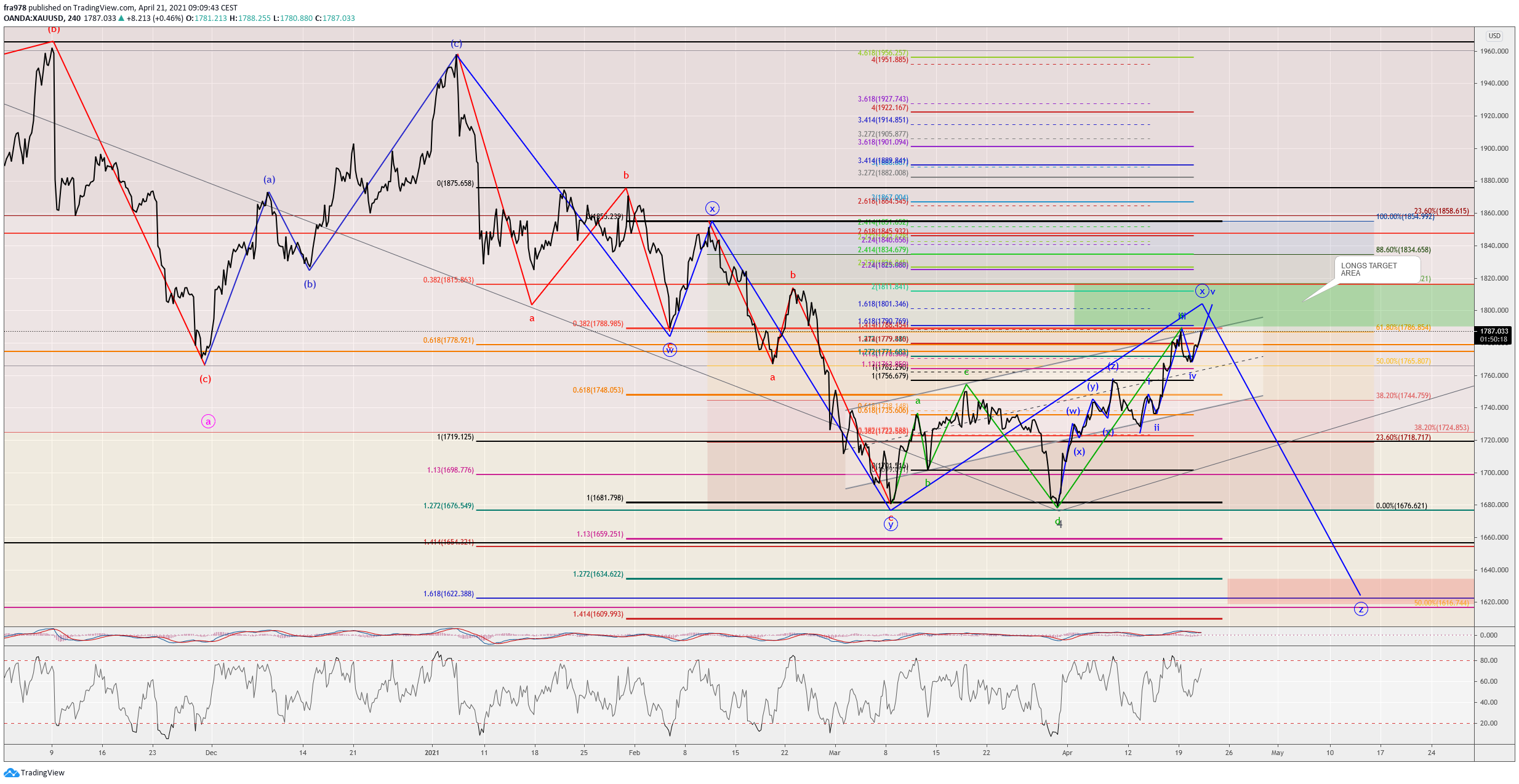Click the TradingView logo in the footer
The image size is (1519, 784).
34,773
